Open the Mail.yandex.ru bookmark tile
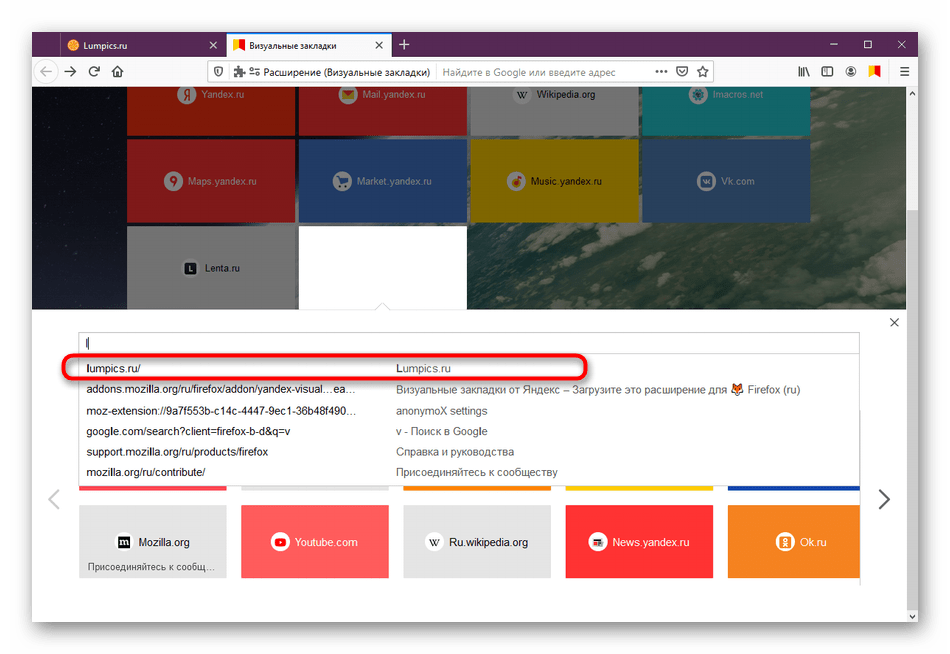Screen dimensions: 950x654 coord(383,111)
